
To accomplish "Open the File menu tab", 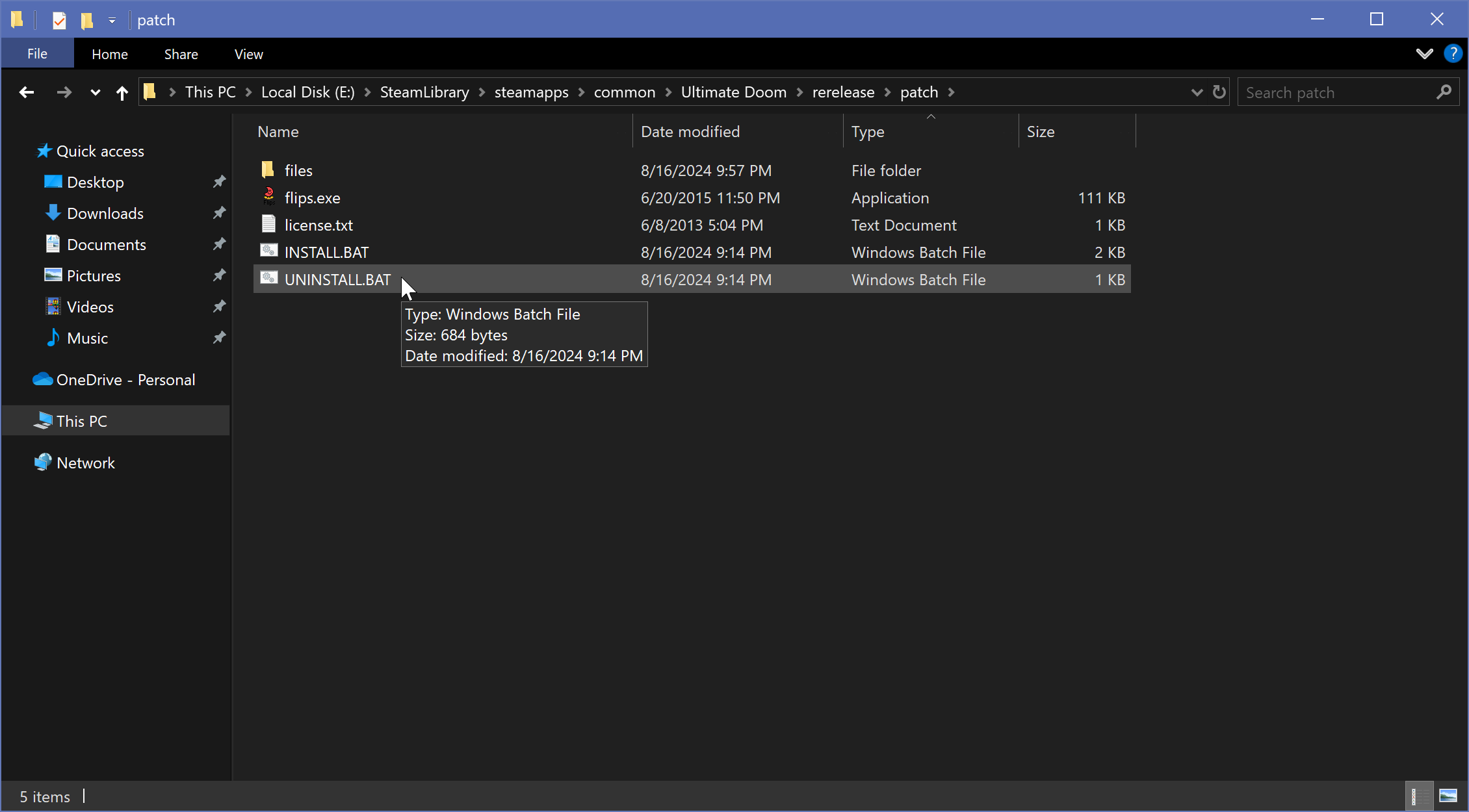I will (37, 54).
